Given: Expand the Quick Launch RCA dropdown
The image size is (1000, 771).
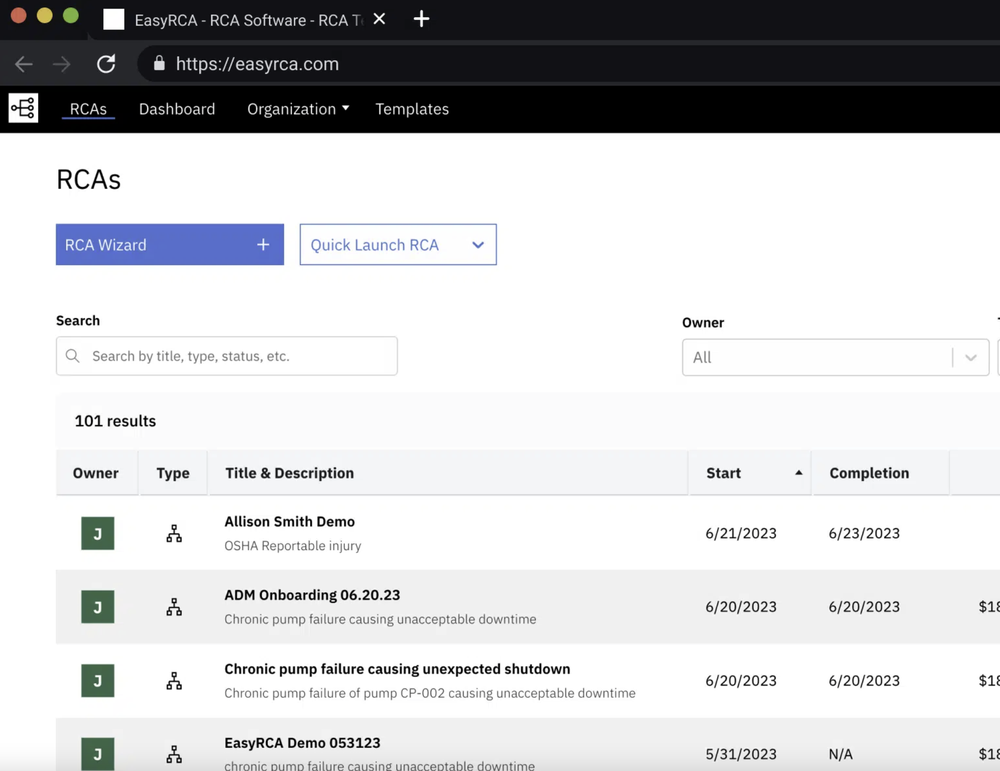Looking at the screenshot, I should click(x=398, y=244).
